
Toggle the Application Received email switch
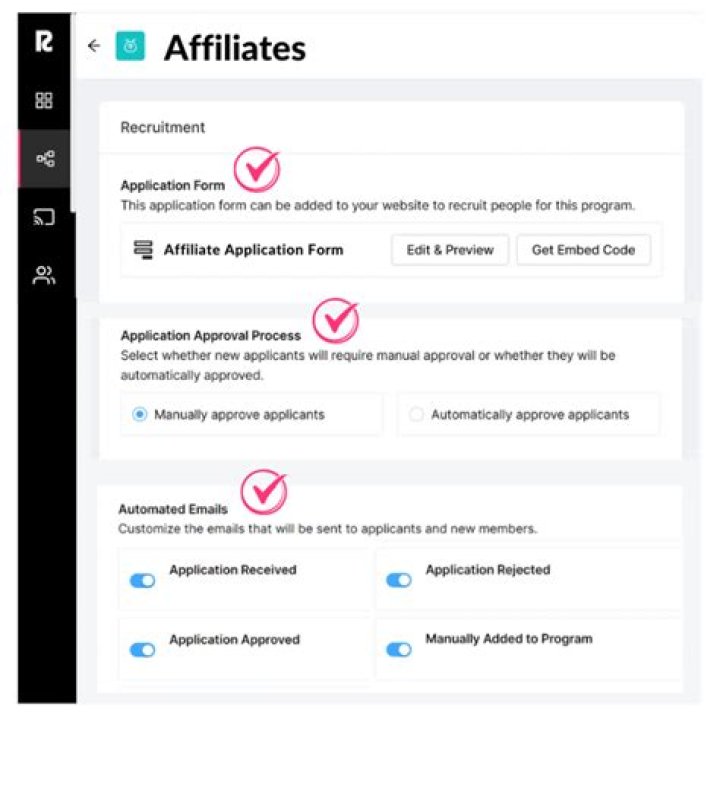(x=143, y=580)
